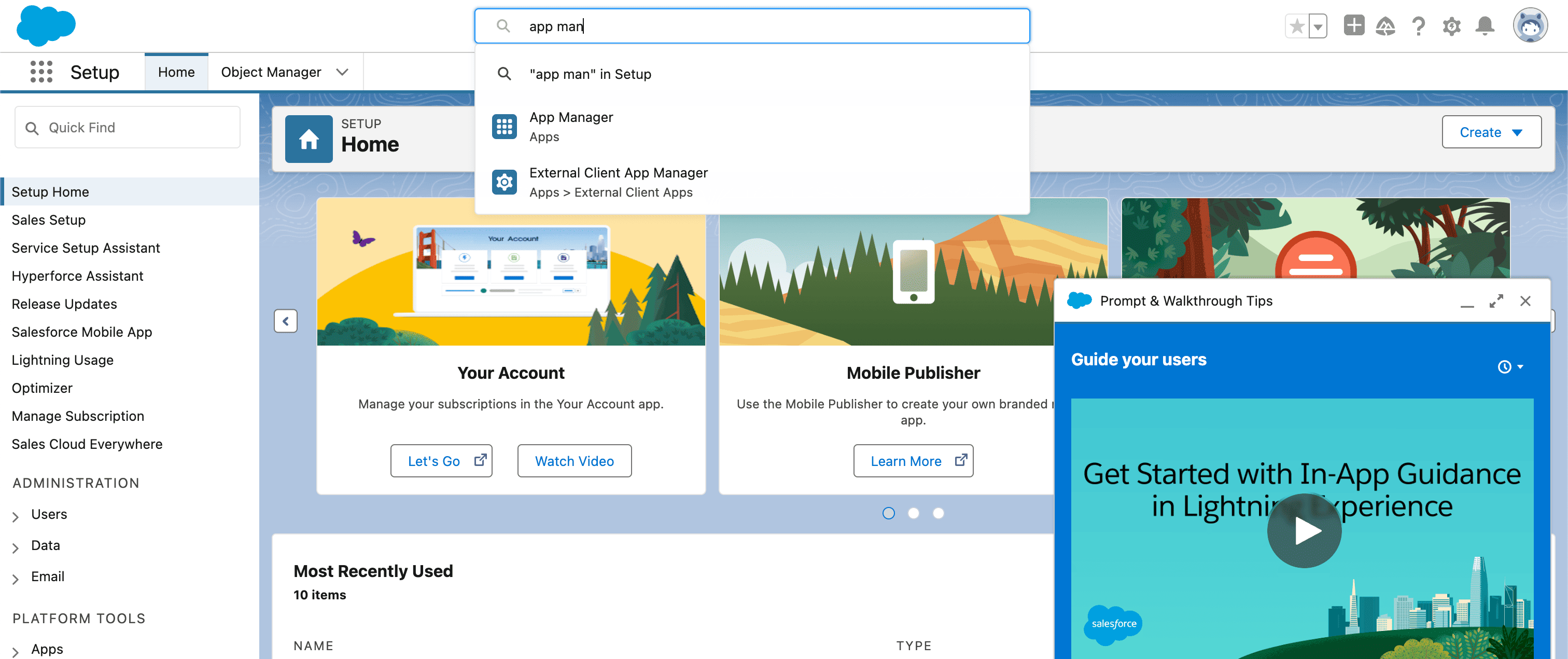The width and height of the screenshot is (1568, 659).
Task: Click the Favorites star icon
Action: tap(1296, 26)
